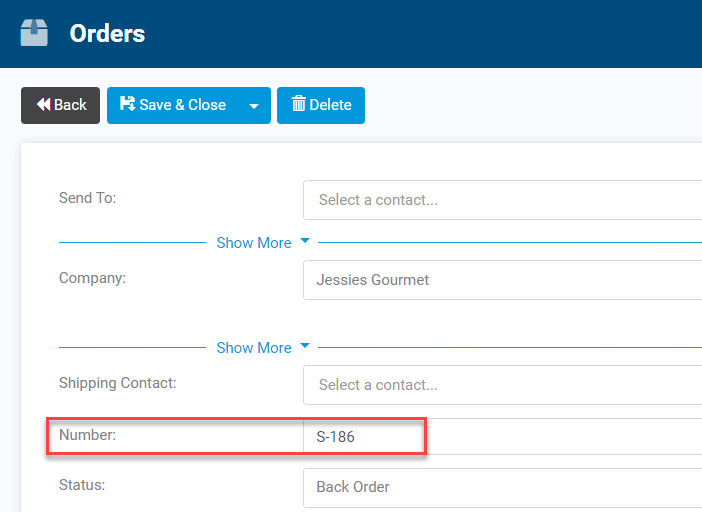The image size is (702, 512).
Task: Click the Company field with Jessies Gourmet
Action: coord(502,280)
